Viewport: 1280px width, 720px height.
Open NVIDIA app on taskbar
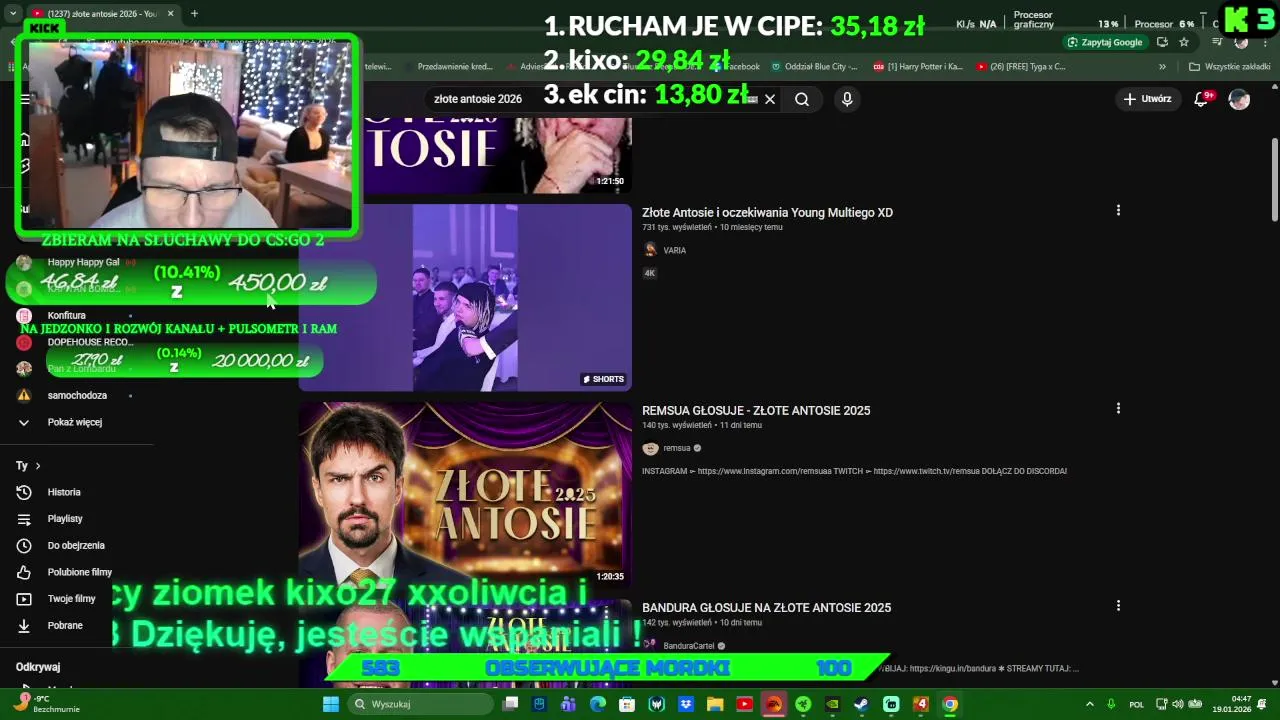tap(832, 704)
